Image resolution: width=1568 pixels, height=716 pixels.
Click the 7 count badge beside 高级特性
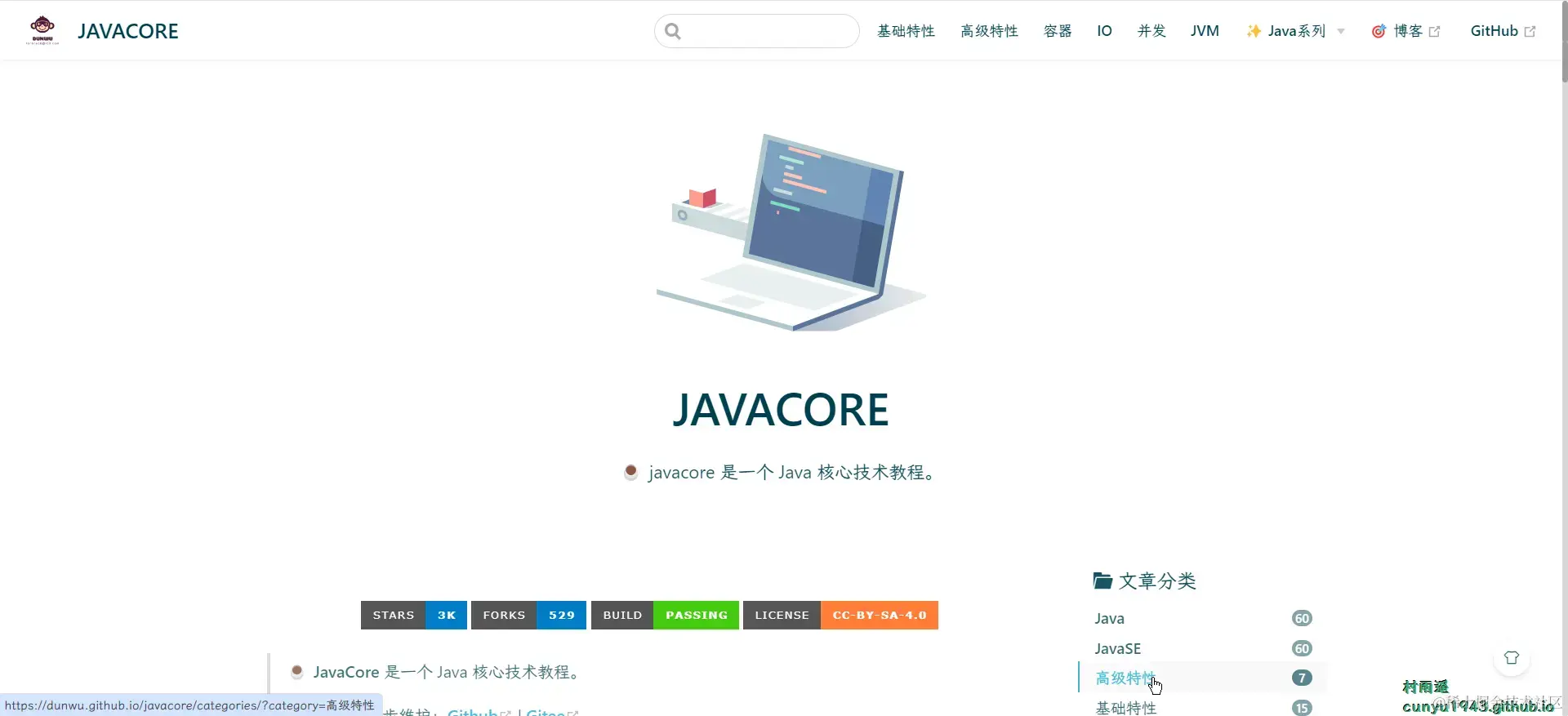coord(1302,678)
